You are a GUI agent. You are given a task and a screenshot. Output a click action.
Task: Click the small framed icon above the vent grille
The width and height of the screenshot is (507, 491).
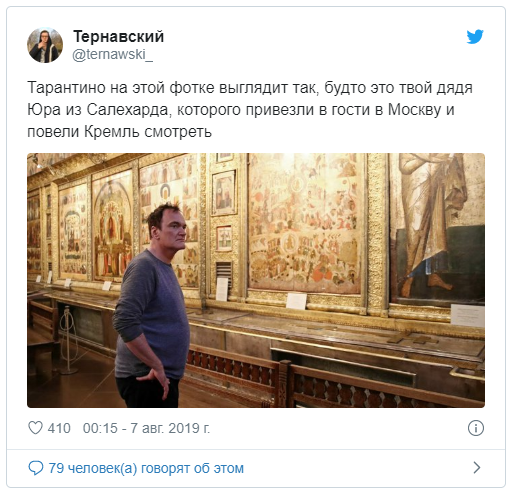224,238
